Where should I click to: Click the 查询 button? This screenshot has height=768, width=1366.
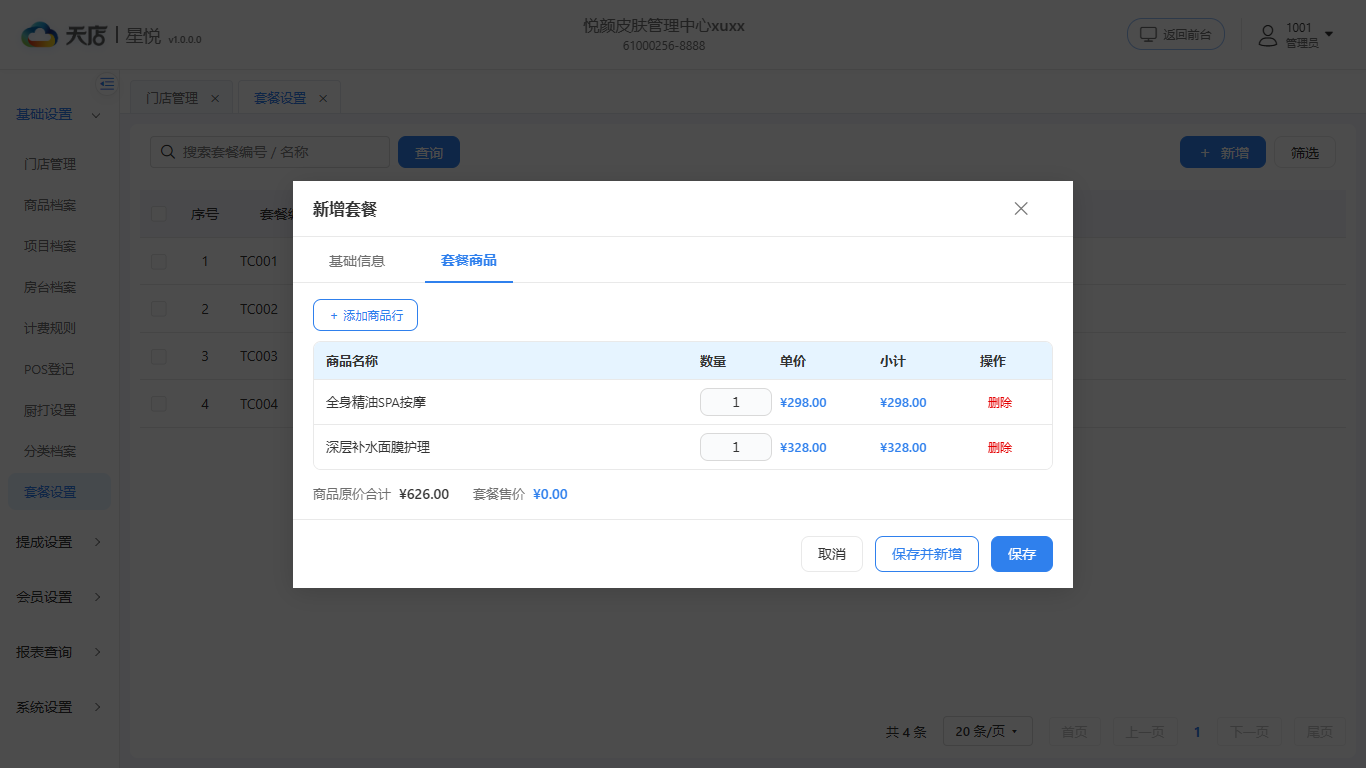pos(429,152)
